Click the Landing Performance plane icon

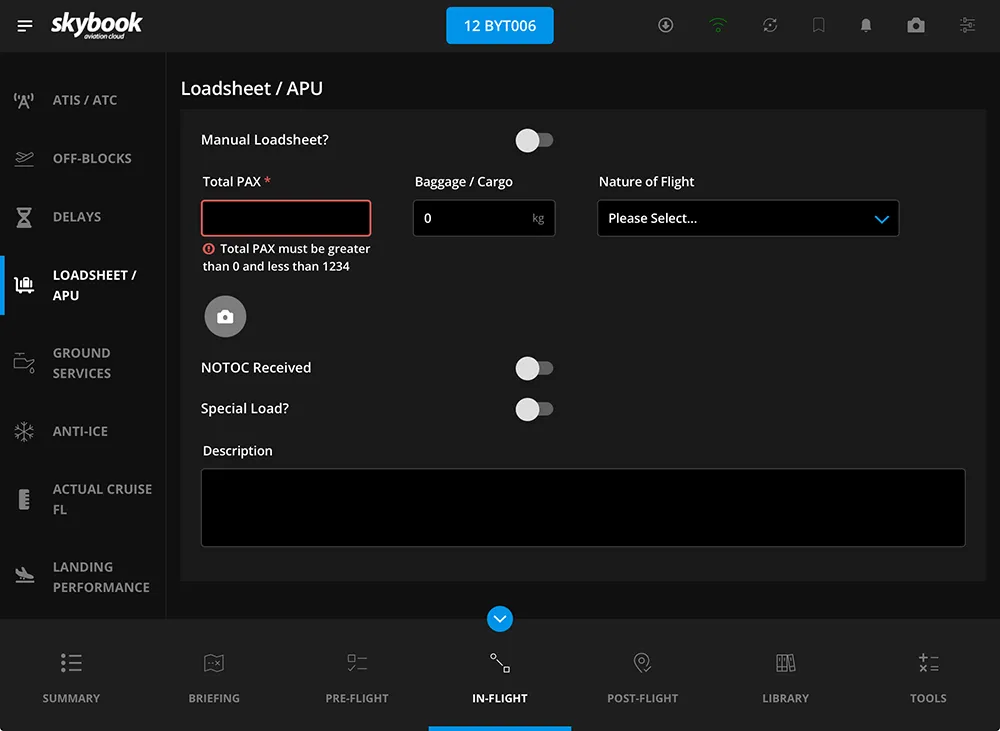[x=24, y=575]
